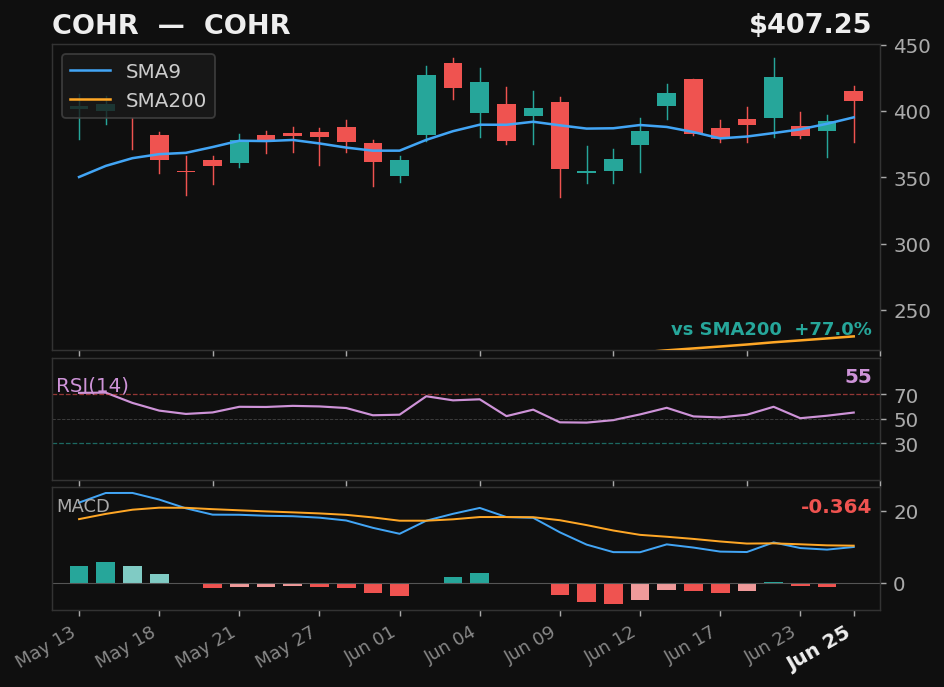Click the Jun 01 date label
This screenshot has height=687, width=944.
pyautogui.click(x=370, y=645)
